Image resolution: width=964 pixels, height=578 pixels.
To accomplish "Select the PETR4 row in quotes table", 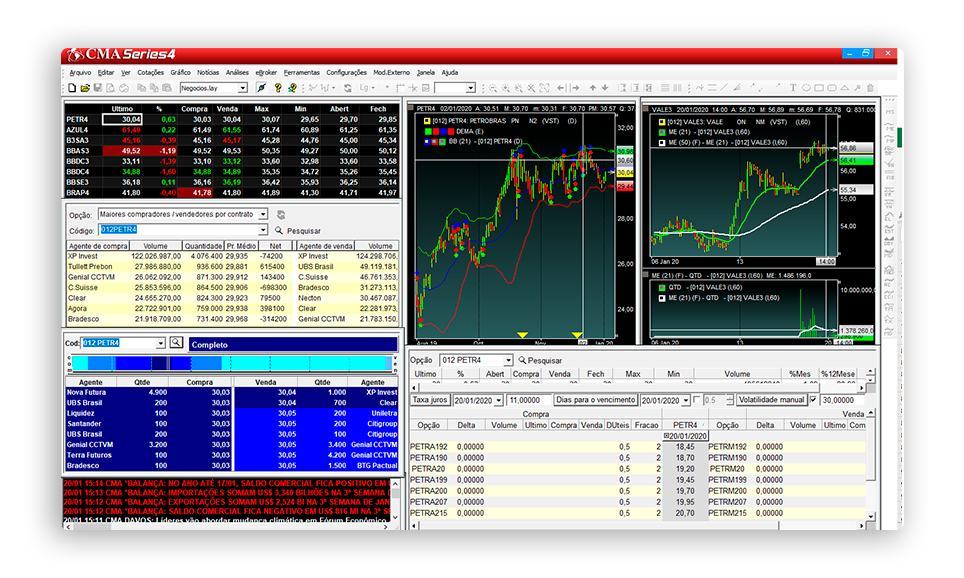I will (x=231, y=119).
